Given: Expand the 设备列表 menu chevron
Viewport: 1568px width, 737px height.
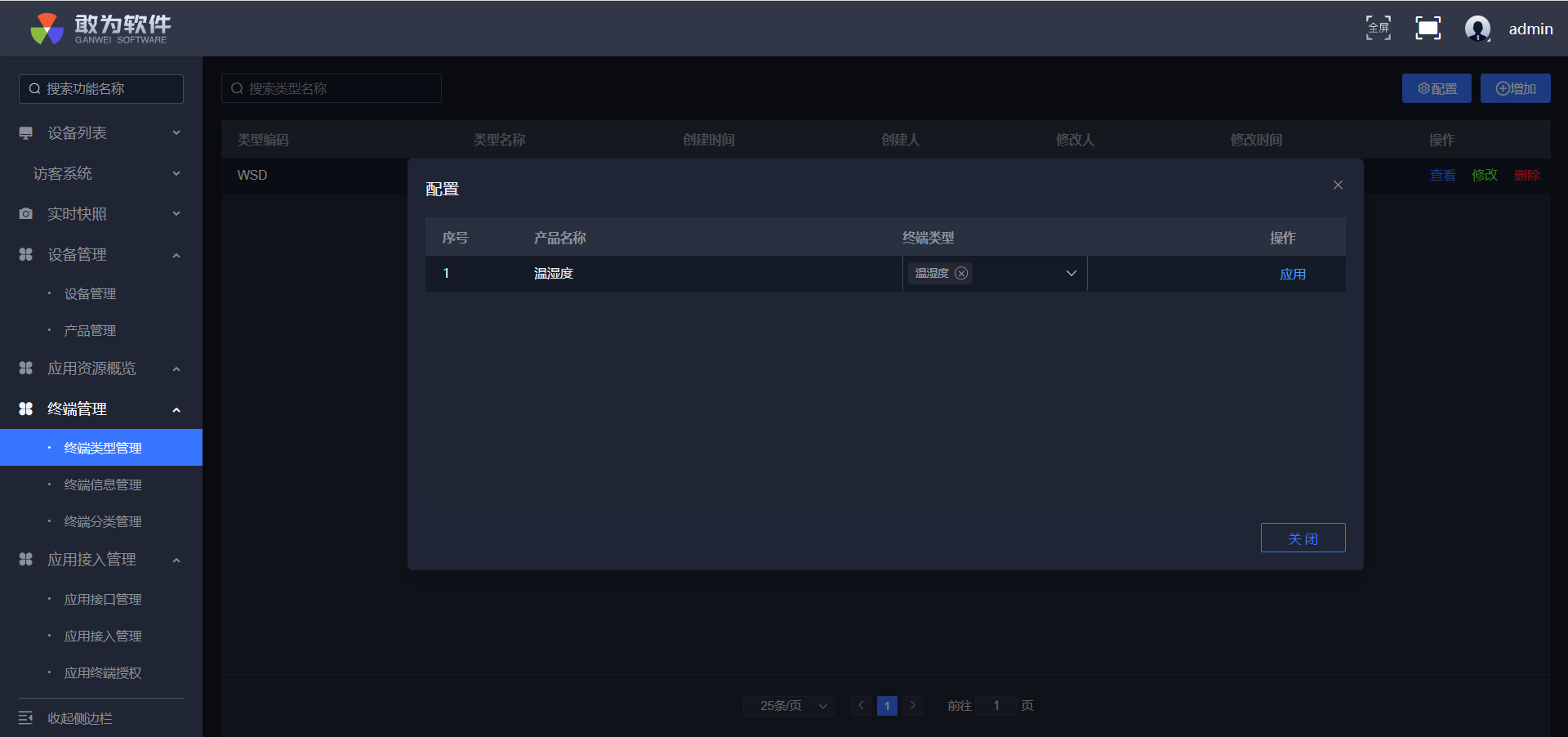Looking at the screenshot, I should pyautogui.click(x=176, y=133).
